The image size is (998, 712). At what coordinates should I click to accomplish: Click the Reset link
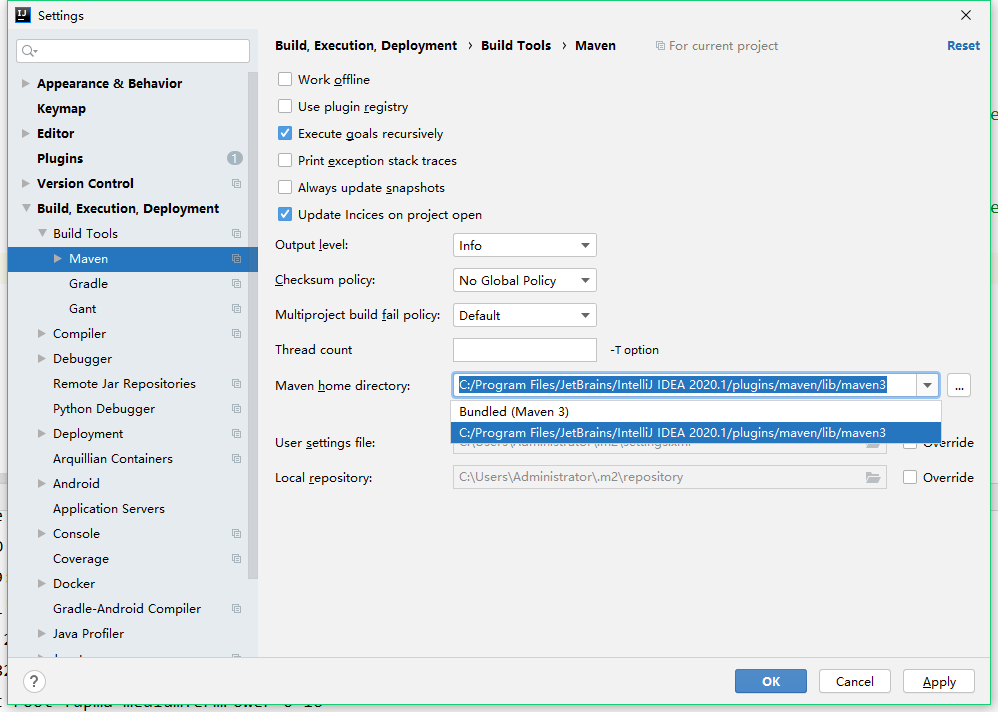963,46
